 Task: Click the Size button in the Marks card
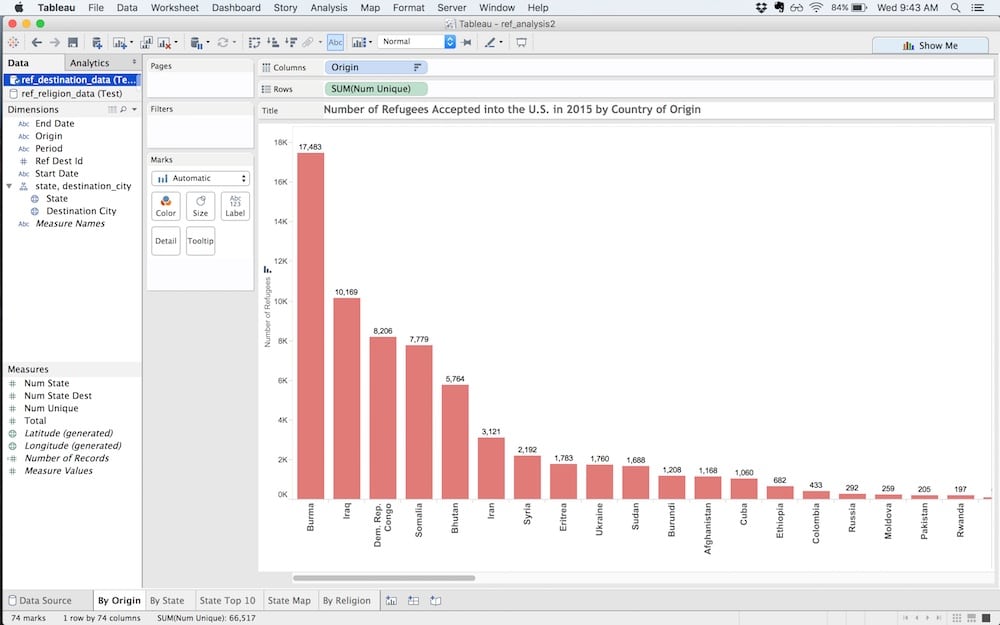(200, 206)
